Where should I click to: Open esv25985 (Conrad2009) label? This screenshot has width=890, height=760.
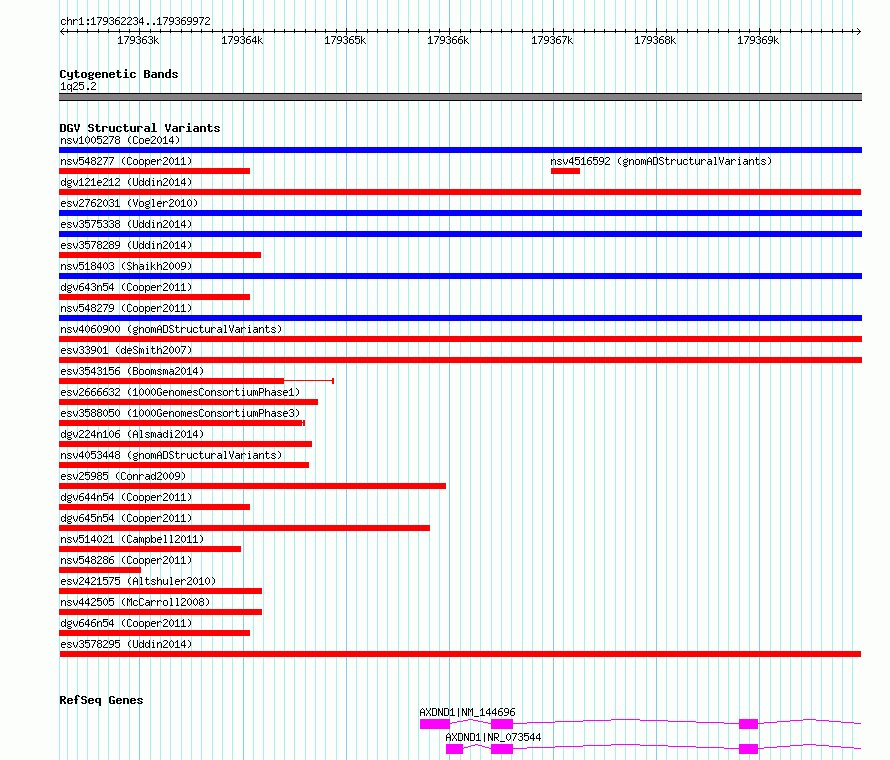click(123, 476)
